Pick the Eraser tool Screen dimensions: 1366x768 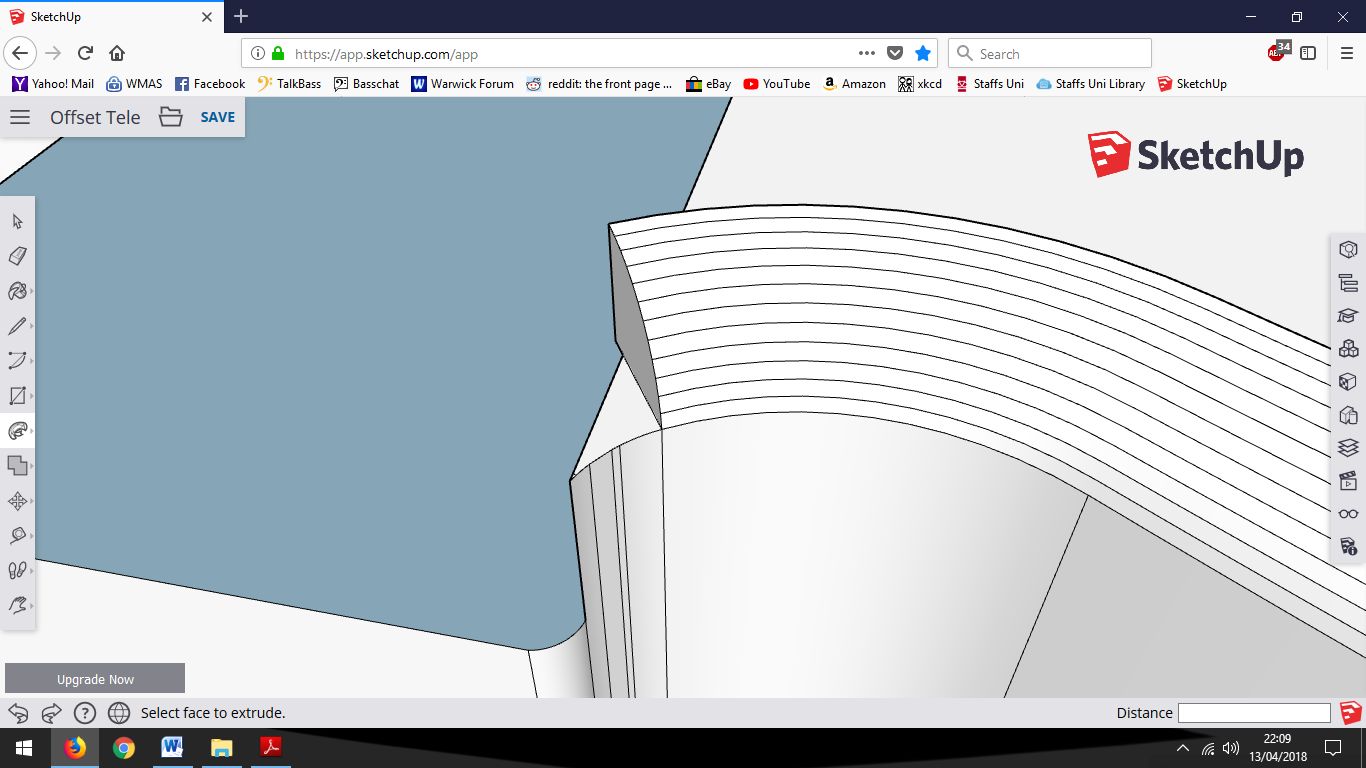pyautogui.click(x=17, y=256)
